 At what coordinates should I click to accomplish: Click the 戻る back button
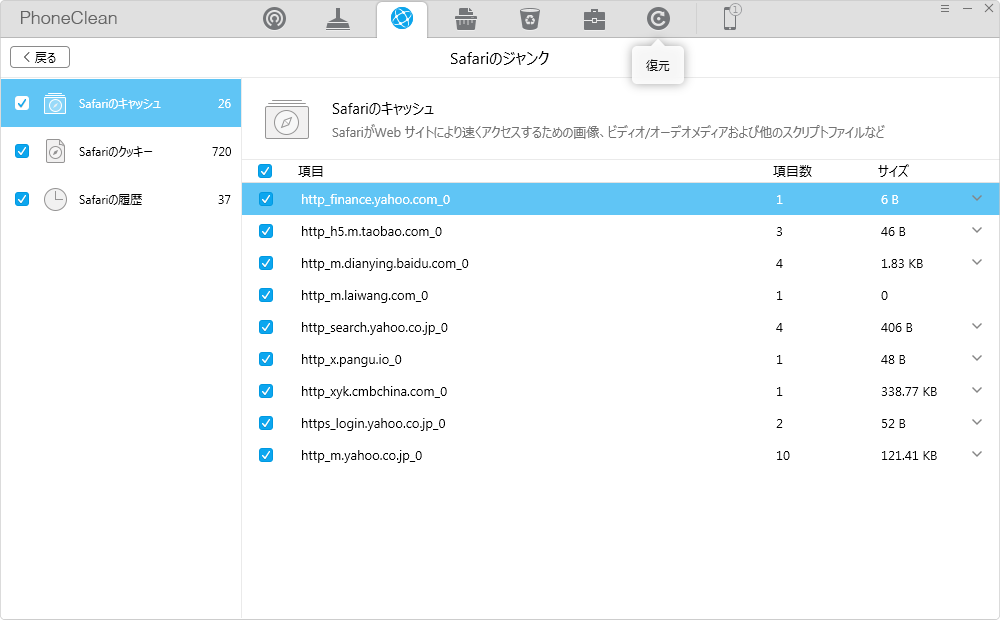[x=40, y=57]
